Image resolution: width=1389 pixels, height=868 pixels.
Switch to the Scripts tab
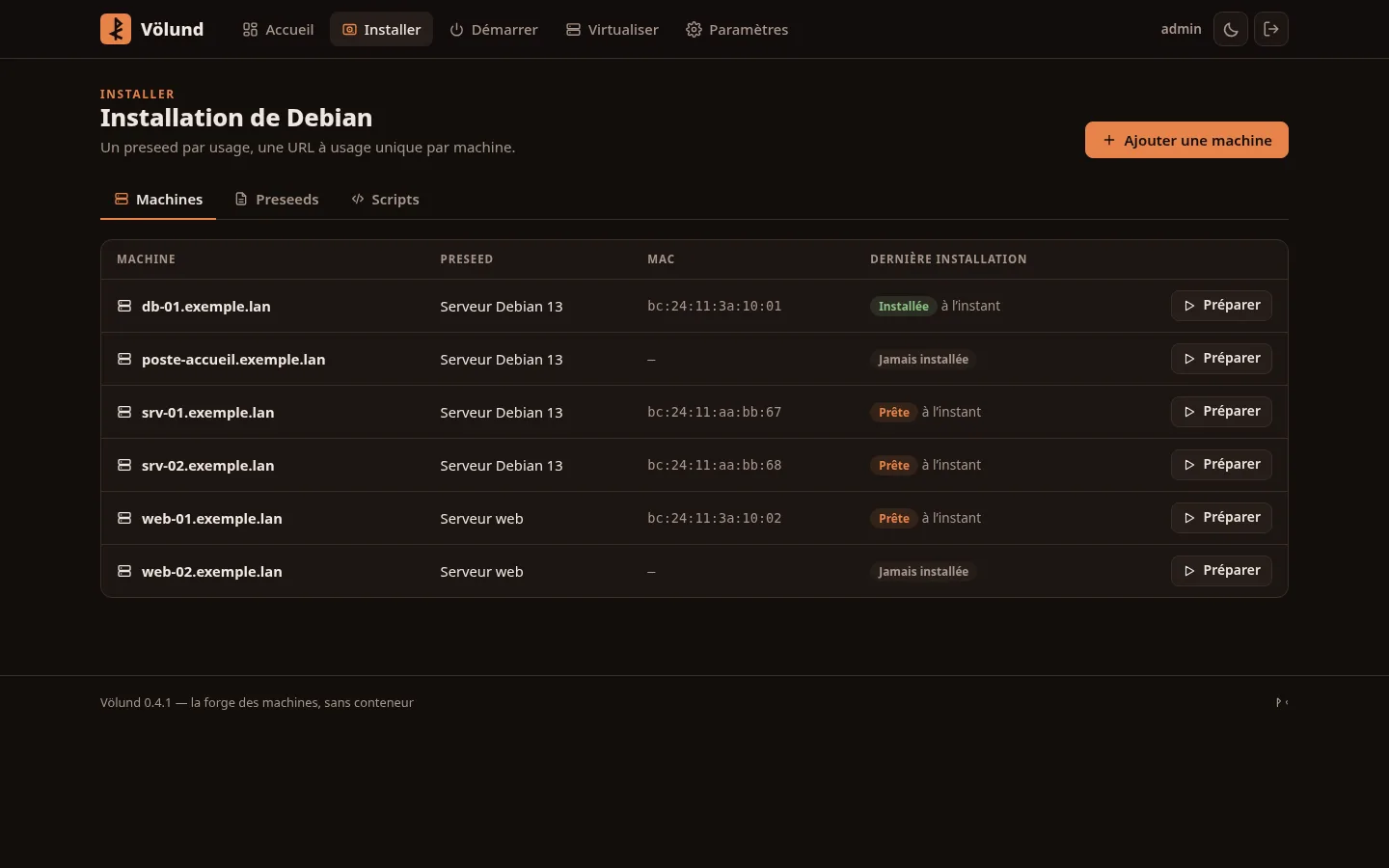[x=385, y=200]
